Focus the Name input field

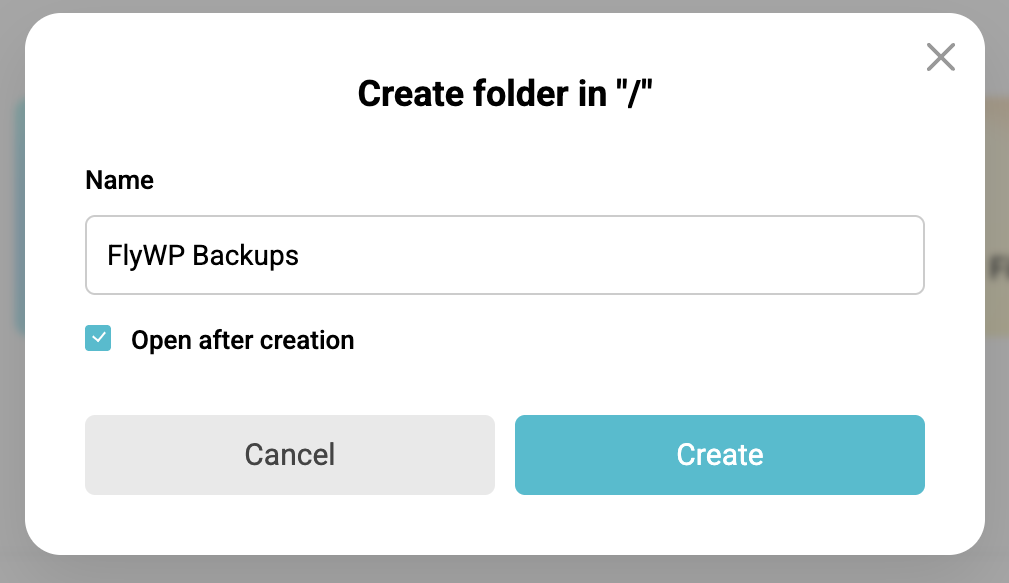point(504,256)
